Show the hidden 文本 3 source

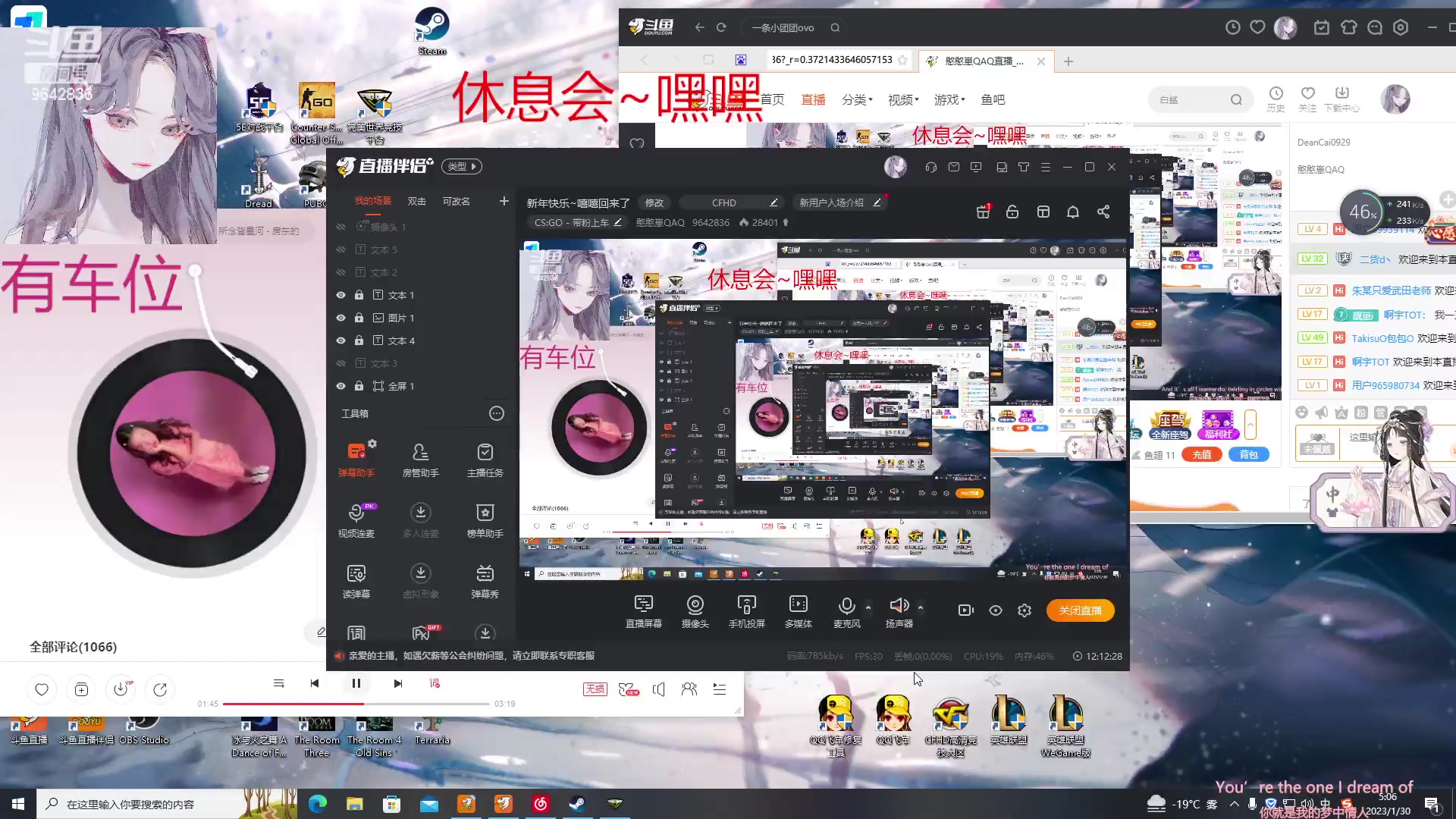(340, 363)
